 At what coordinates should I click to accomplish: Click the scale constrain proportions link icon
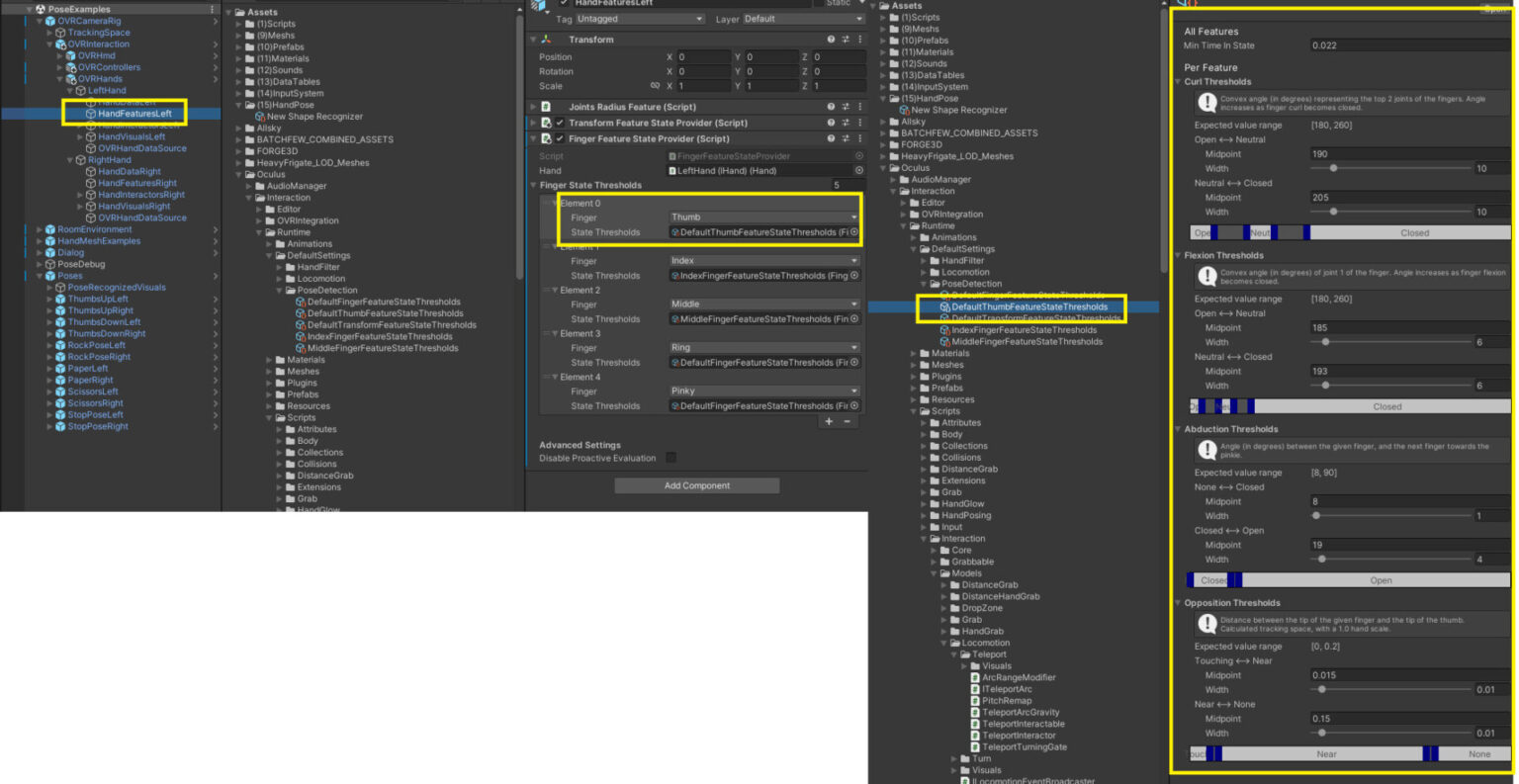coord(655,86)
